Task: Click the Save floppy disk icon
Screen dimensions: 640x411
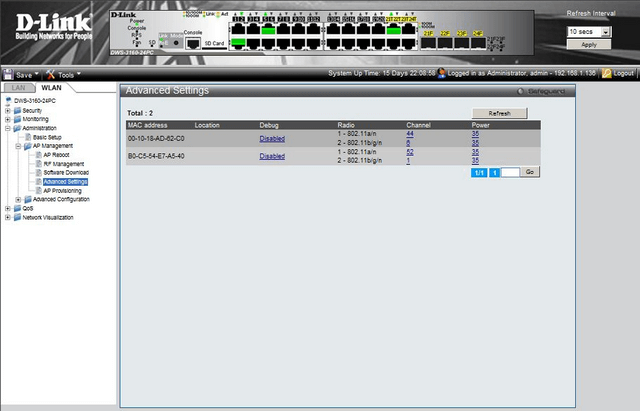Action: point(9,74)
